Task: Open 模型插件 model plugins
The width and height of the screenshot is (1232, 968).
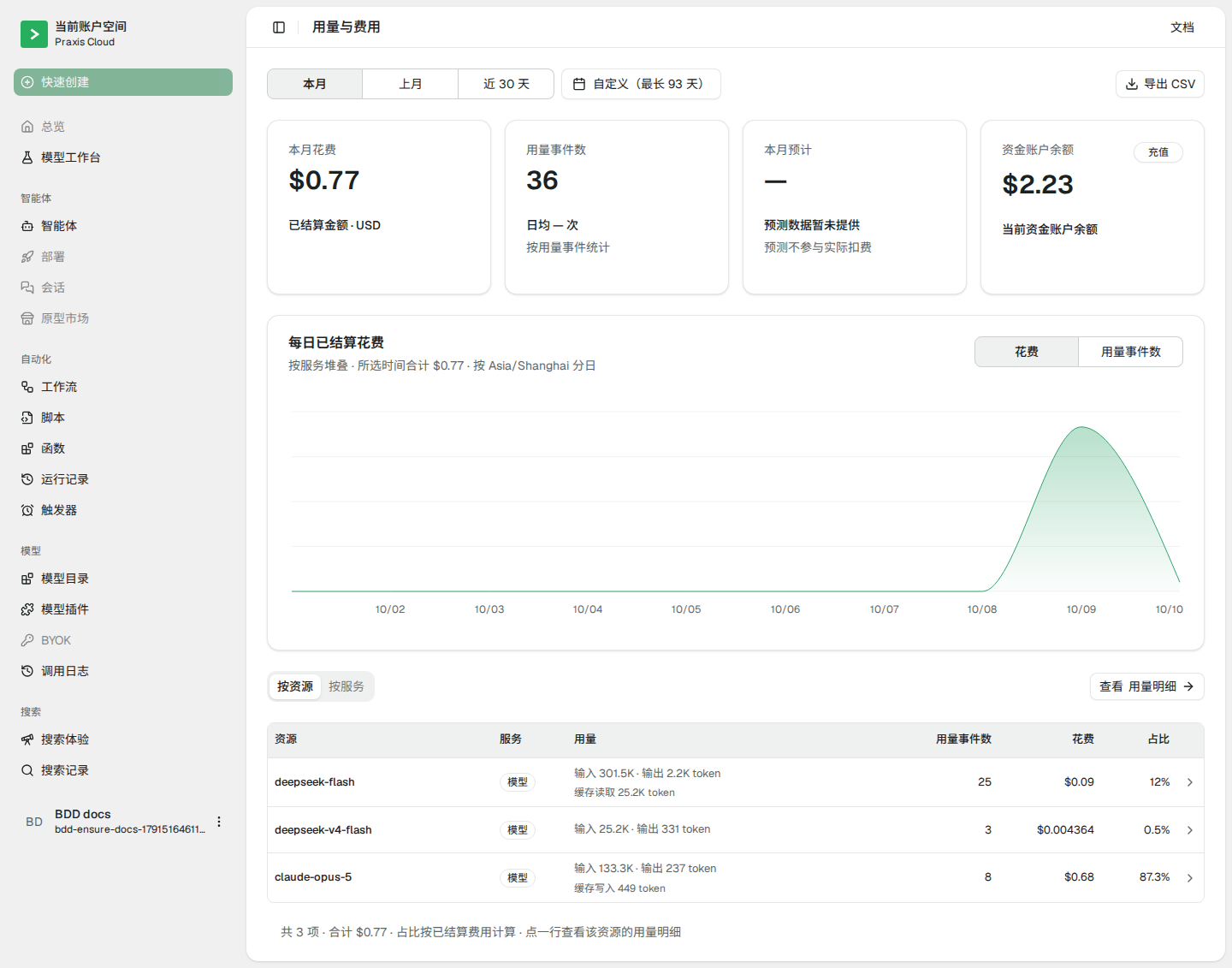Action: [x=123, y=609]
